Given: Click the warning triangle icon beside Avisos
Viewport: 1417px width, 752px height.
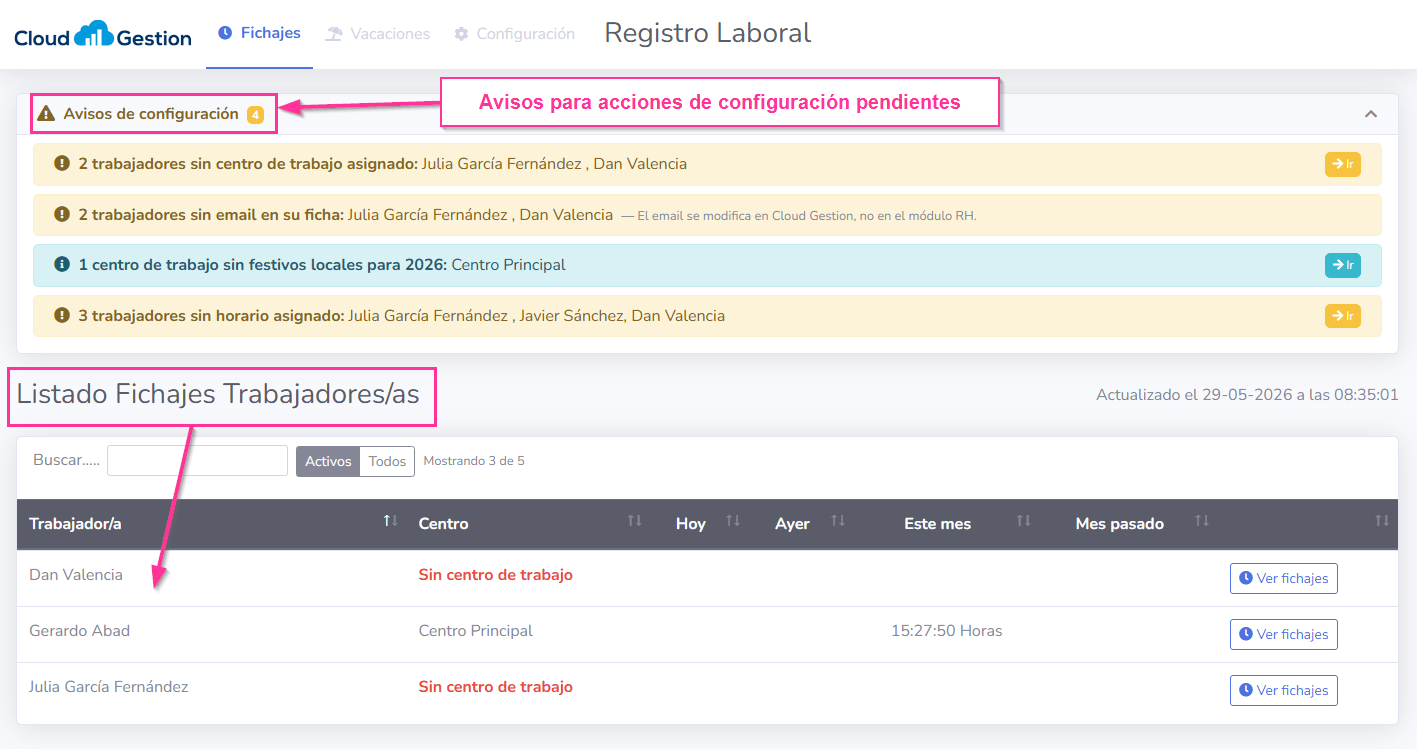Looking at the screenshot, I should [46, 114].
